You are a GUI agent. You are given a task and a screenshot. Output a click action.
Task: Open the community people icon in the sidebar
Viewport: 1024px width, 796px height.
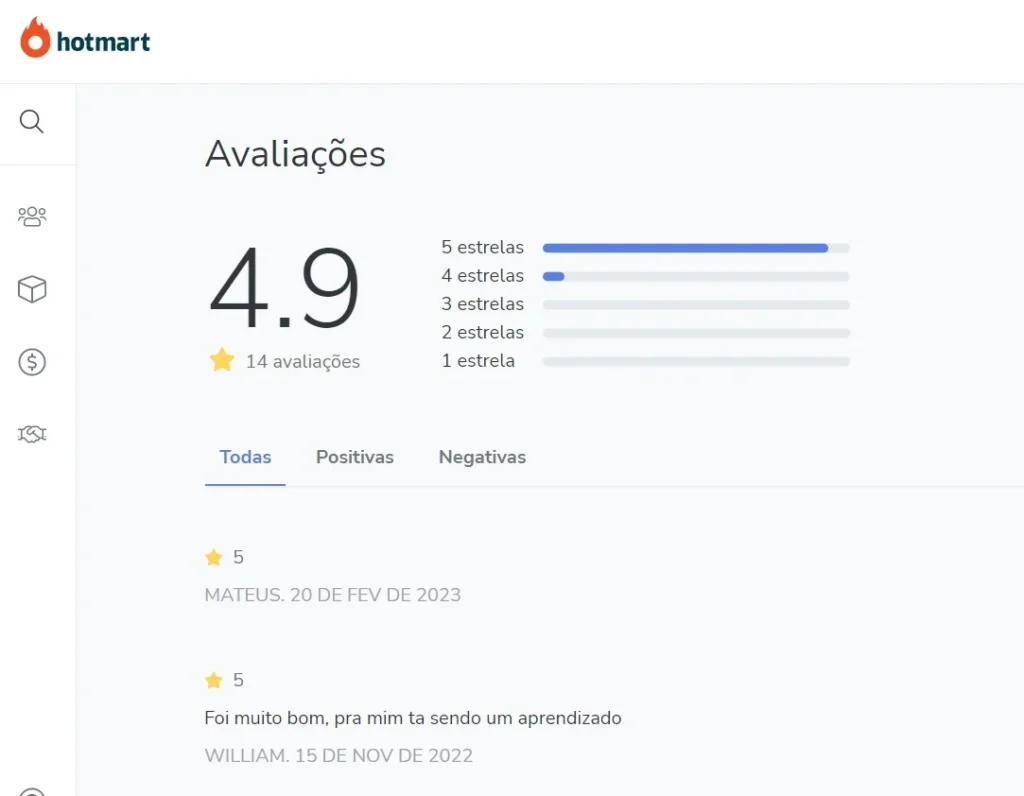pos(32,216)
